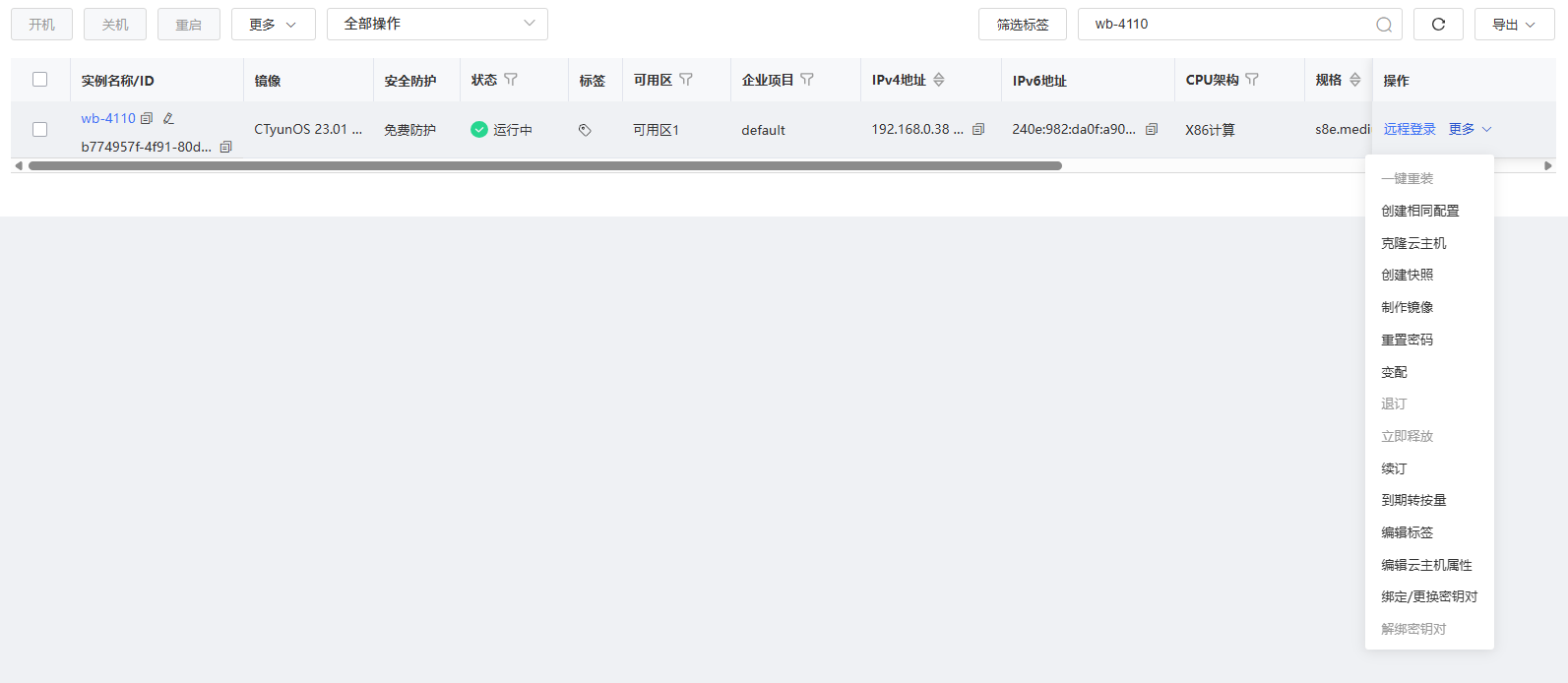Click the 实例名称/ID column header
Viewport: 1568px width, 683px height.
pos(118,81)
